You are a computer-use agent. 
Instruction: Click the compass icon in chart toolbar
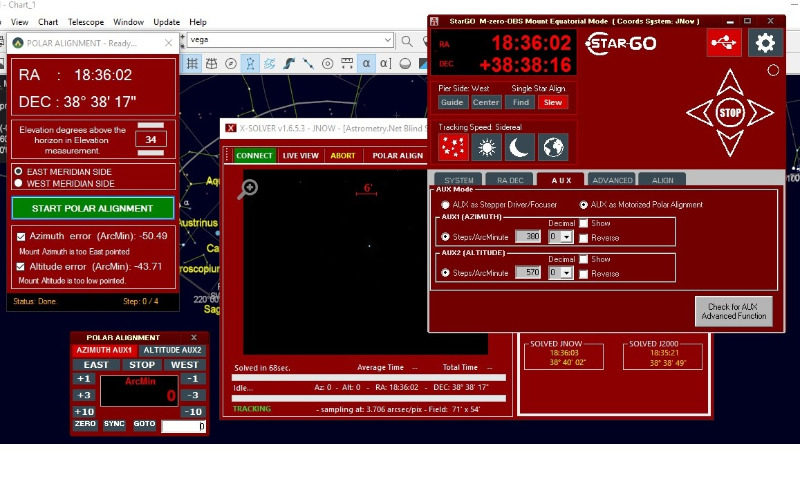(231, 64)
